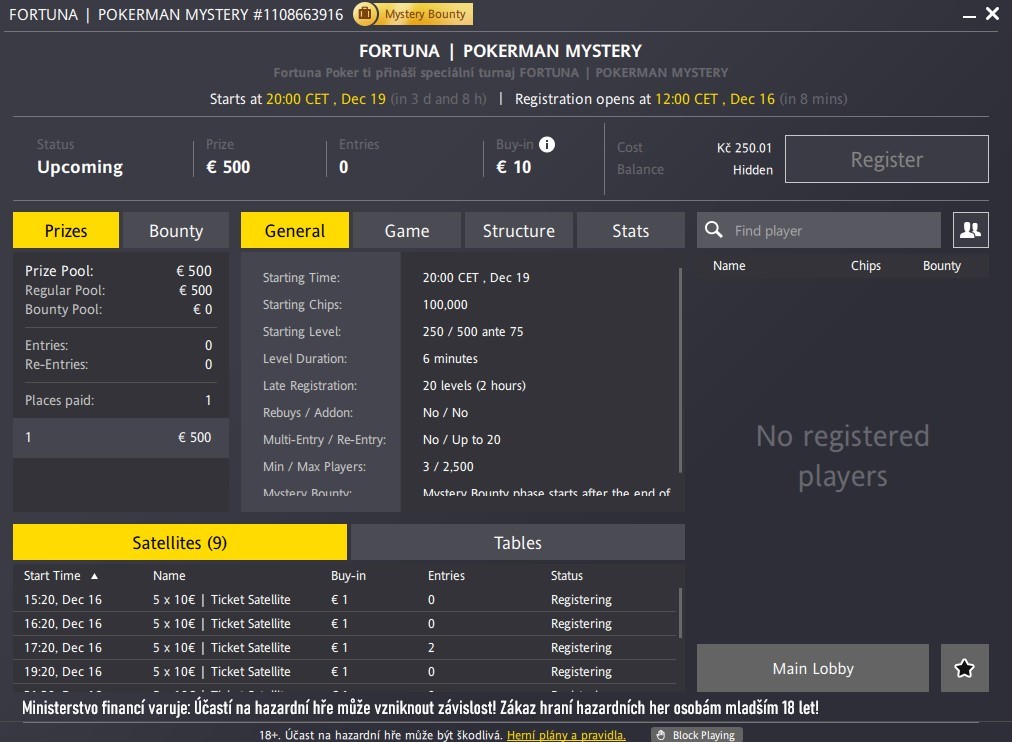Image resolution: width=1012 pixels, height=742 pixels.
Task: Click the General details panel scrollbar
Action: [x=680, y=370]
